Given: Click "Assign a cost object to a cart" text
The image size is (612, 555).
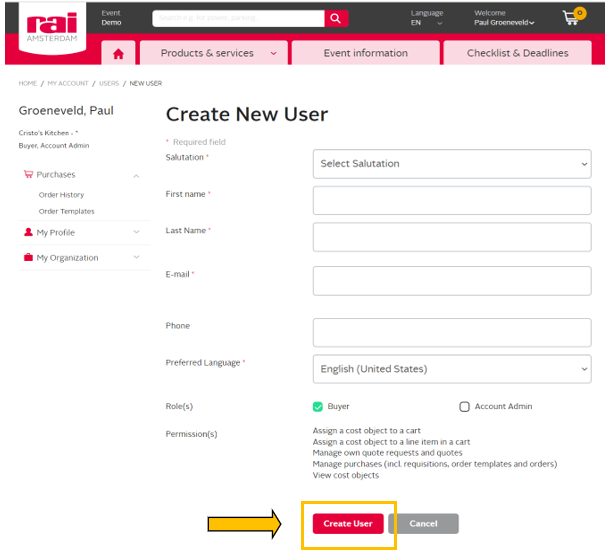Looking at the screenshot, I should pos(366,430).
